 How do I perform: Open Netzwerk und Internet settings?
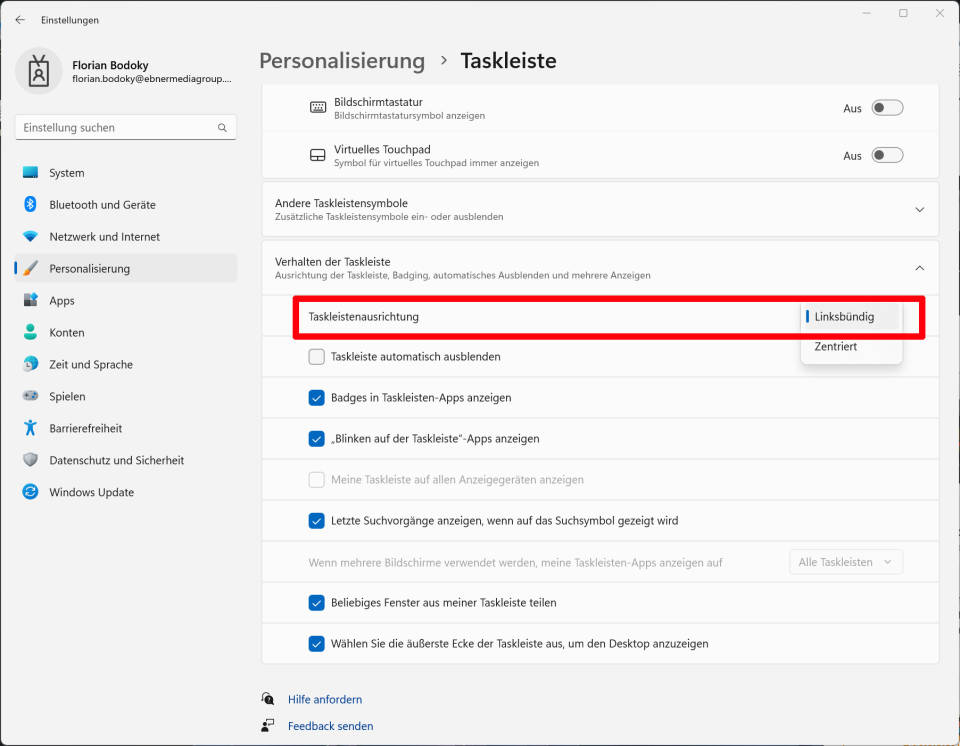[x=104, y=236]
